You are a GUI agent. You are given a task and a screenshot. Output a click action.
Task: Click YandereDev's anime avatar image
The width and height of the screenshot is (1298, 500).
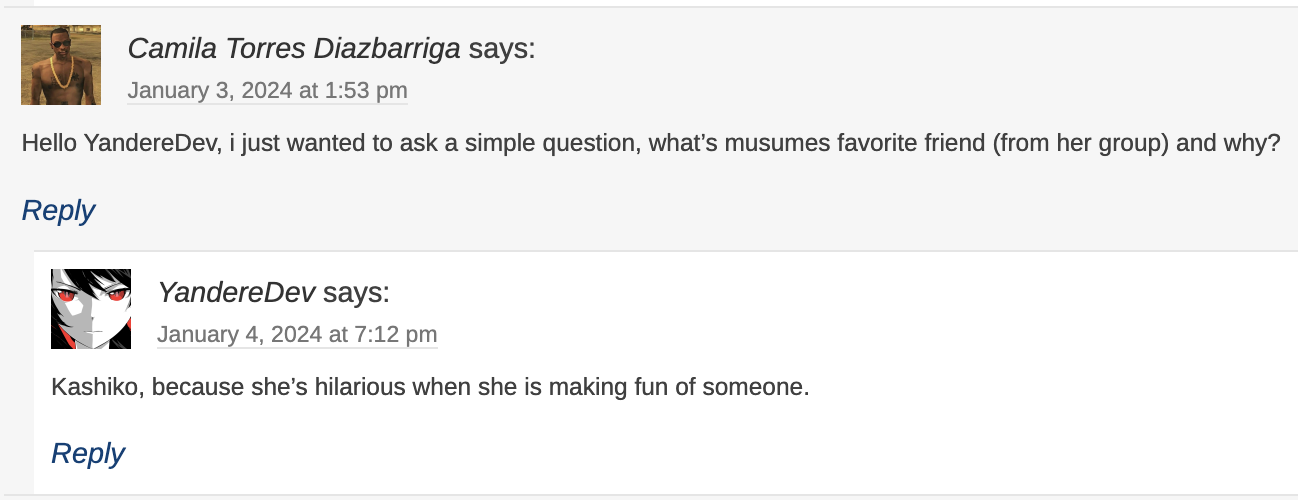pos(91,308)
